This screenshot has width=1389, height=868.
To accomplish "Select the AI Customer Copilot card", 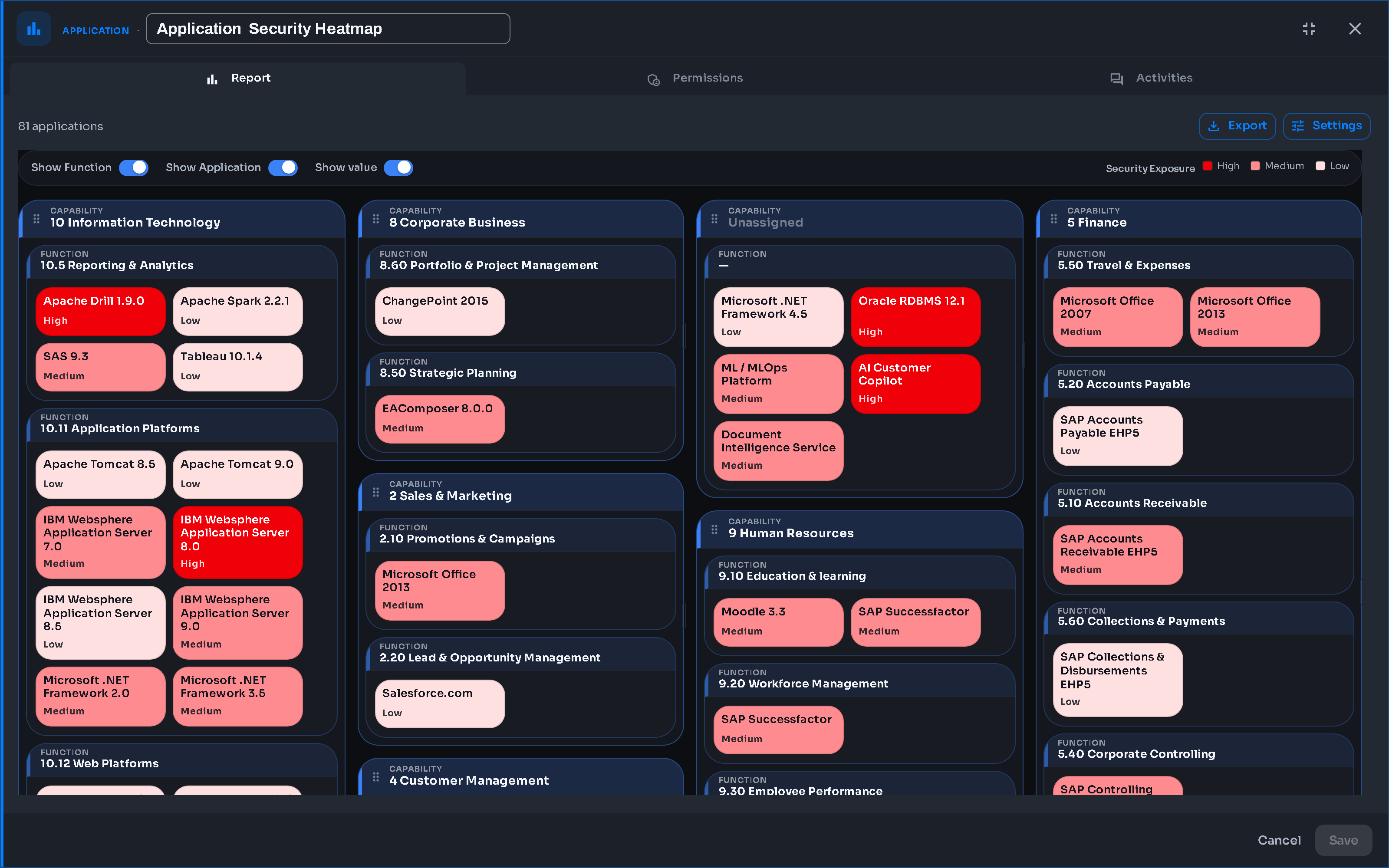I will click(915, 384).
